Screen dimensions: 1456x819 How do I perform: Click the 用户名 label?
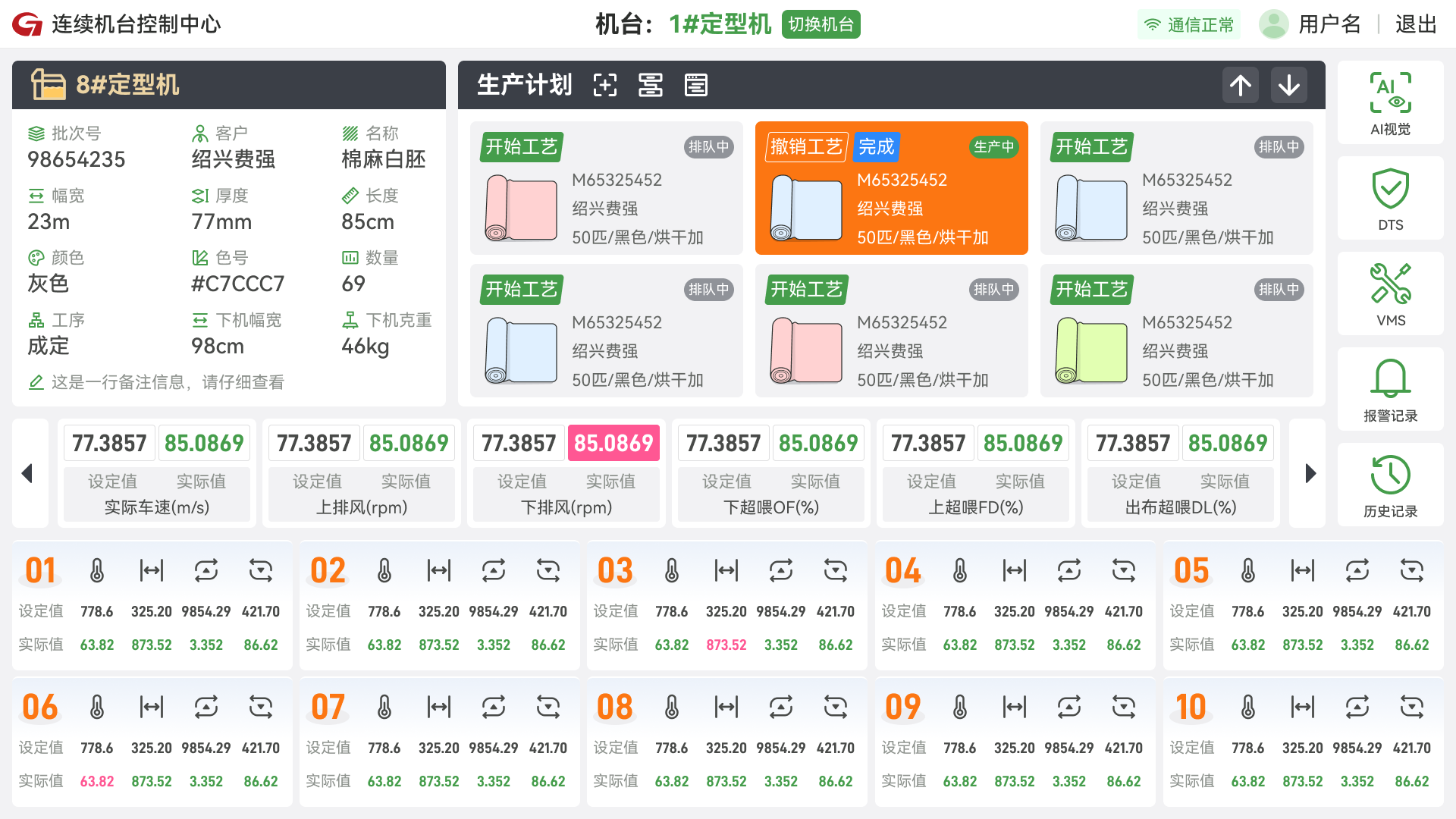point(1329,24)
